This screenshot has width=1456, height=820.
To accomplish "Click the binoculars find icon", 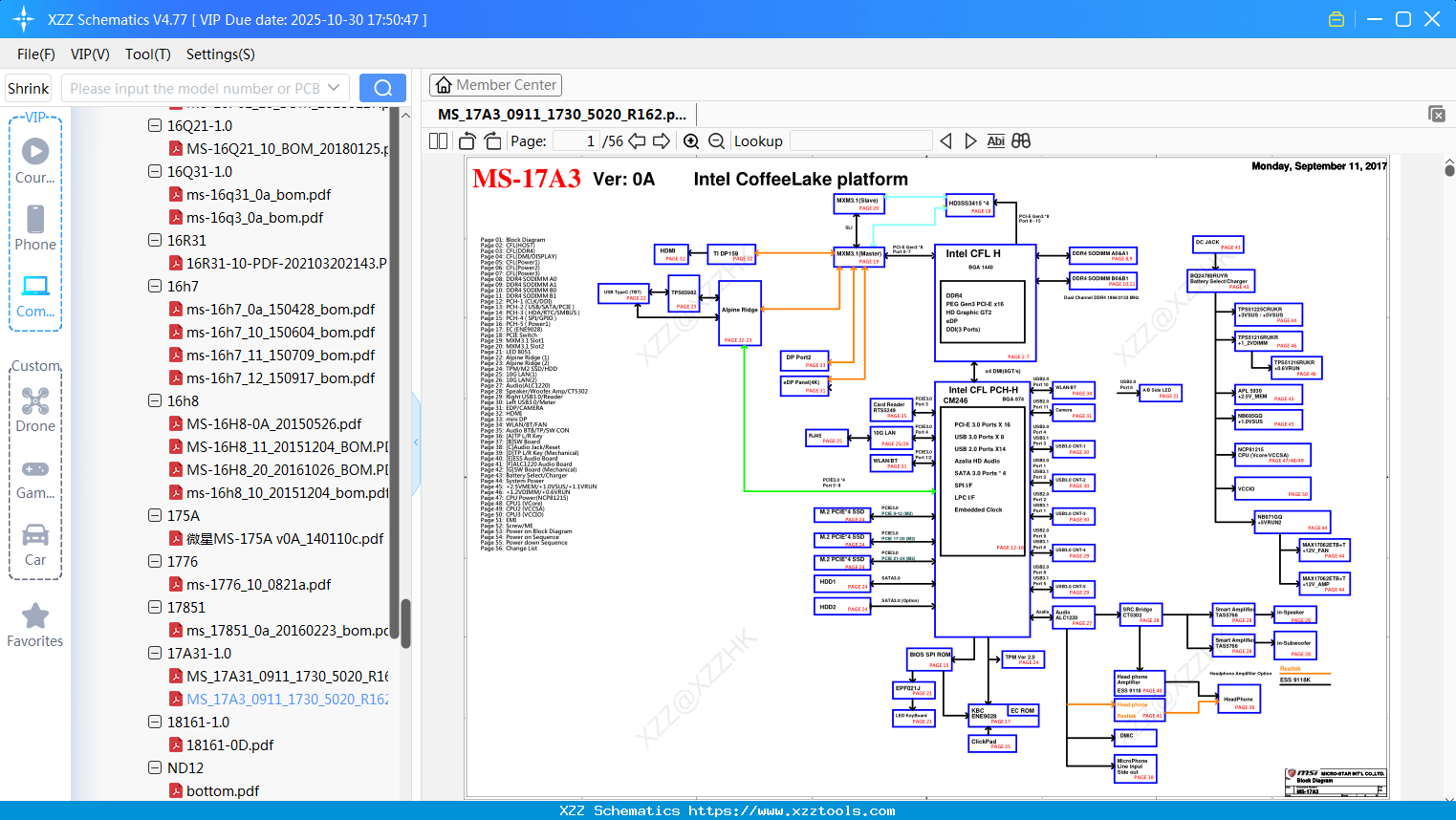I will [x=1021, y=141].
